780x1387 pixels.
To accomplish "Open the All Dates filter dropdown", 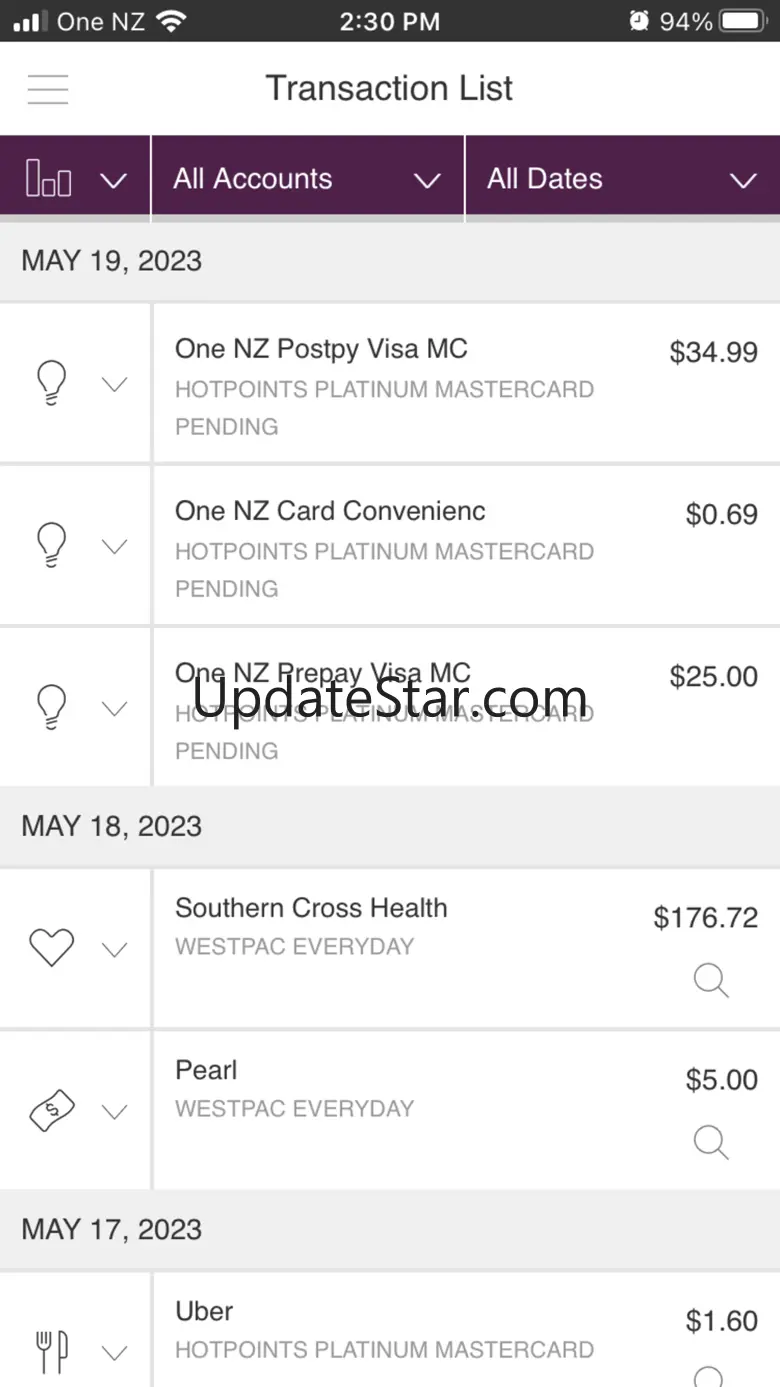I will click(x=621, y=180).
